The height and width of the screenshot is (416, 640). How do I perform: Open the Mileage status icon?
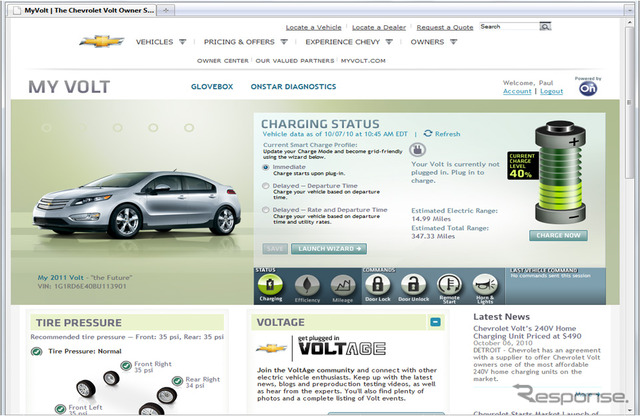coord(342,285)
